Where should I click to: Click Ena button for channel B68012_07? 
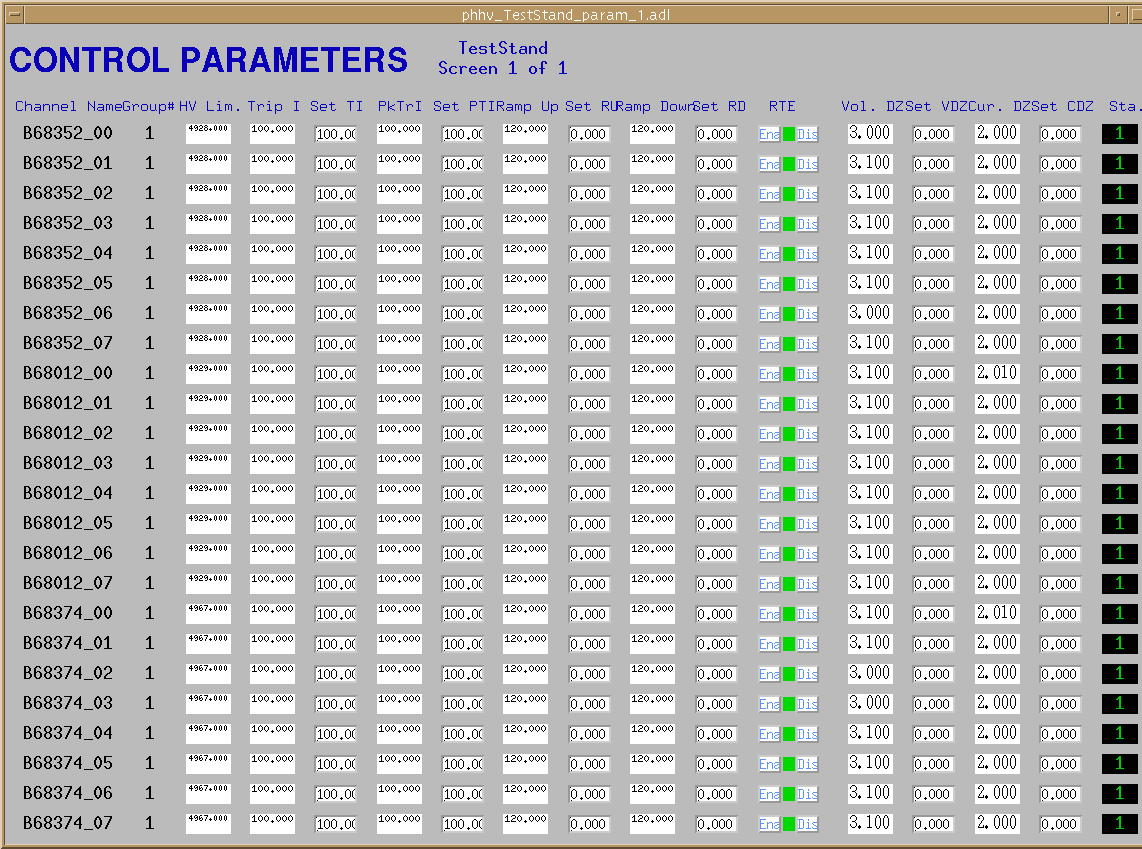click(769, 584)
